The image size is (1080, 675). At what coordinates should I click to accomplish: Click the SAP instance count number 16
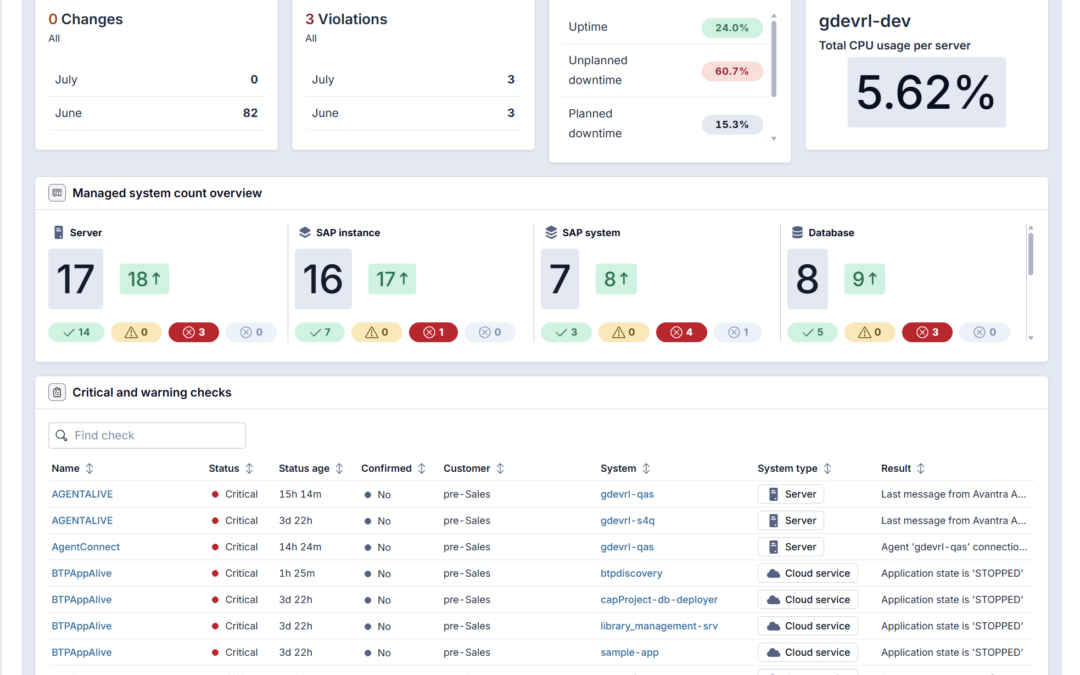(x=323, y=279)
